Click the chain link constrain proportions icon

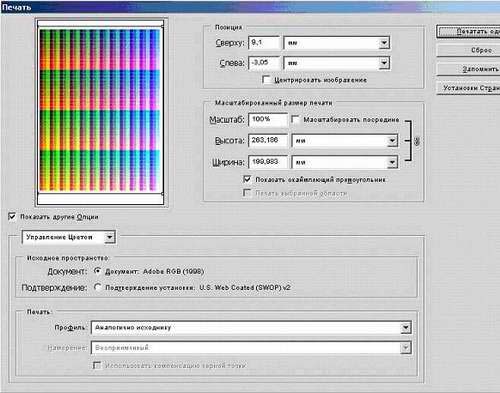417,141
